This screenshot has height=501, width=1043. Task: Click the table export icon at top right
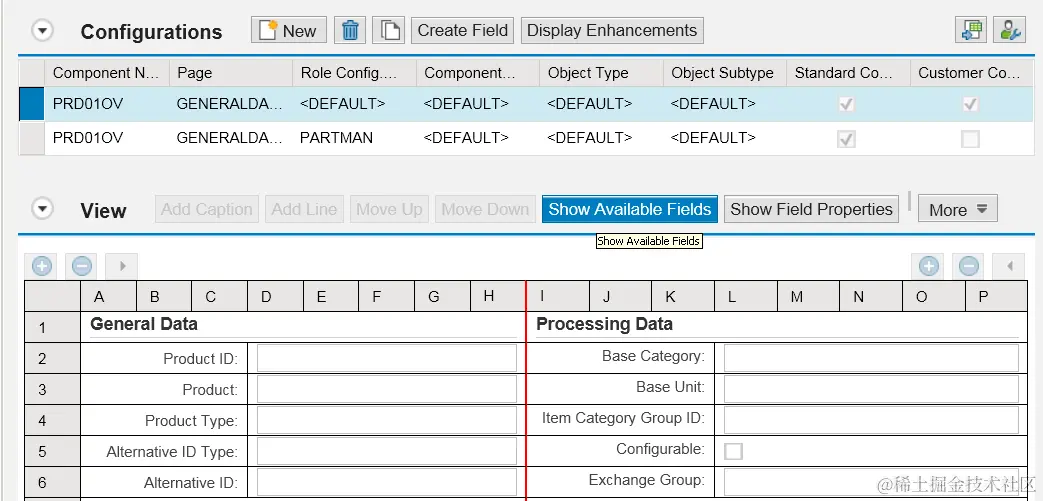point(972,31)
